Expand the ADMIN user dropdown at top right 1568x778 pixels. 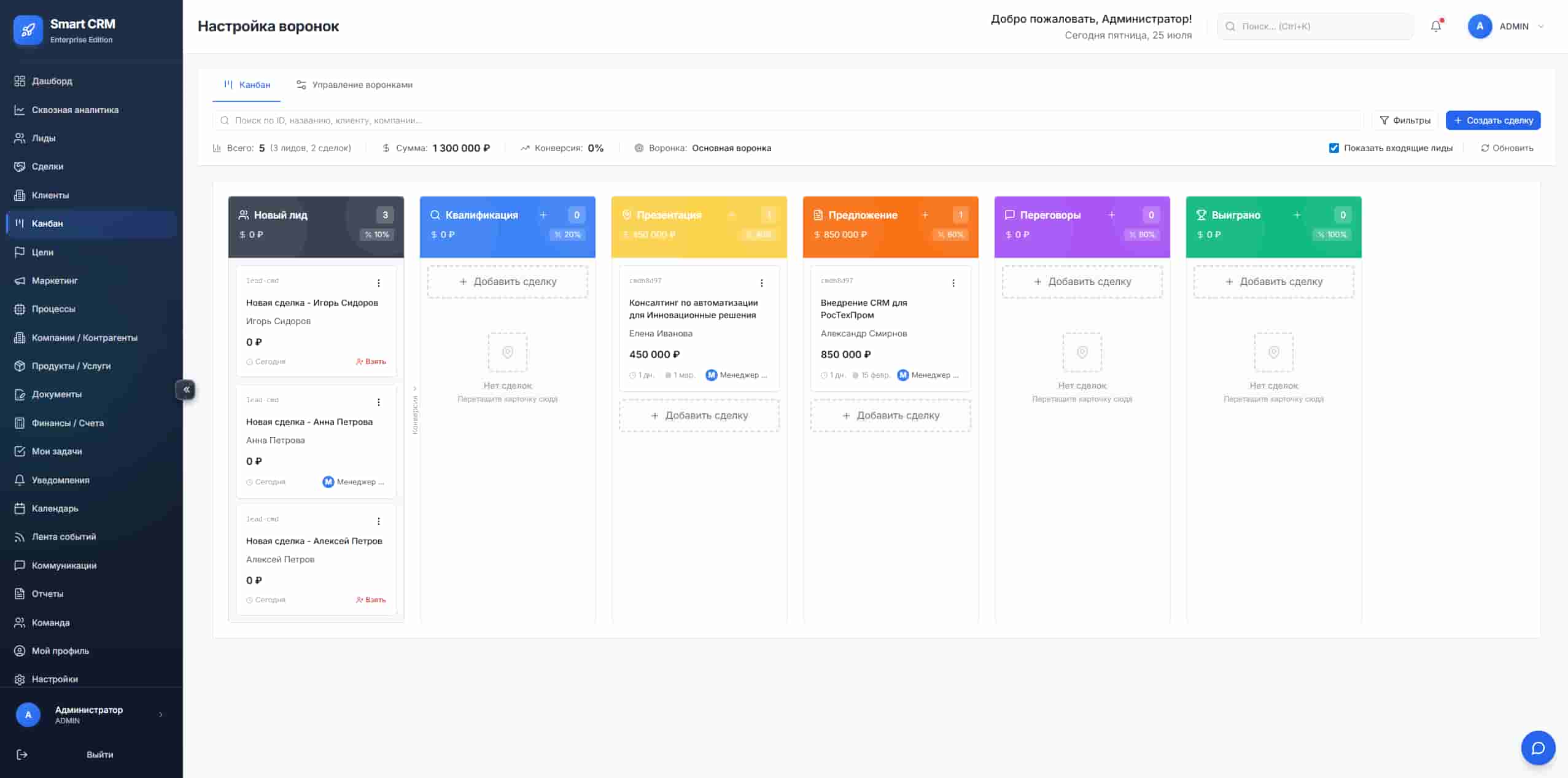pos(1540,26)
